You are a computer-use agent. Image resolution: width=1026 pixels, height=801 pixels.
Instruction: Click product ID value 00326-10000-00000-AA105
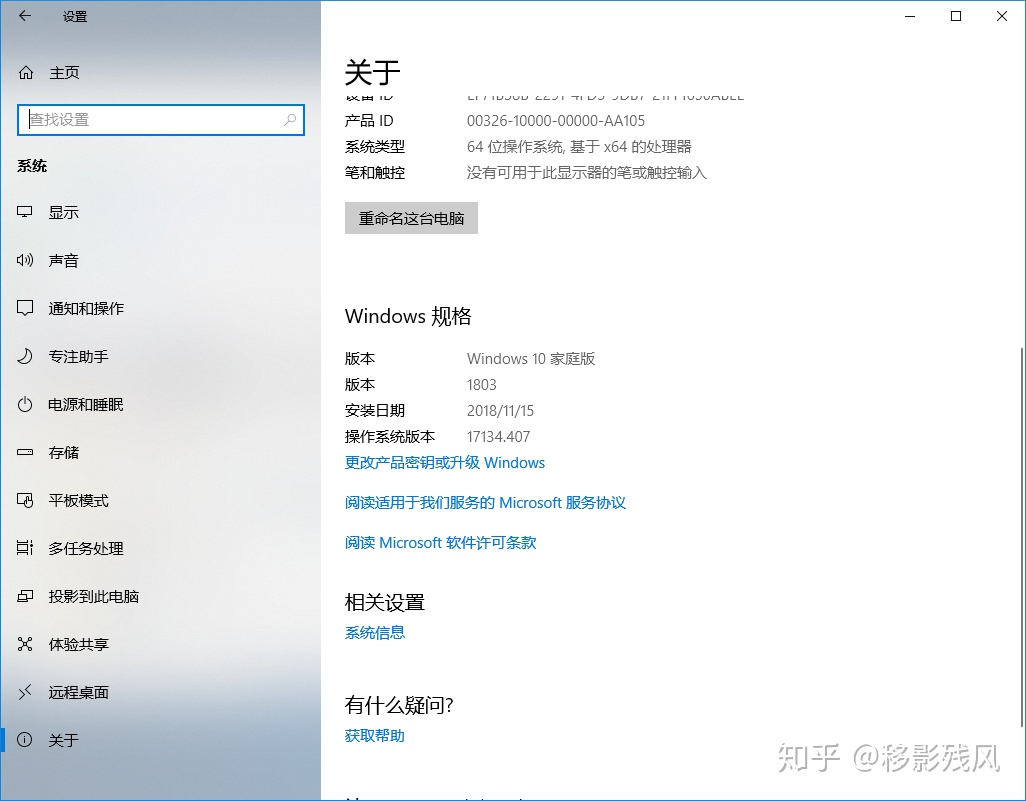click(x=556, y=120)
